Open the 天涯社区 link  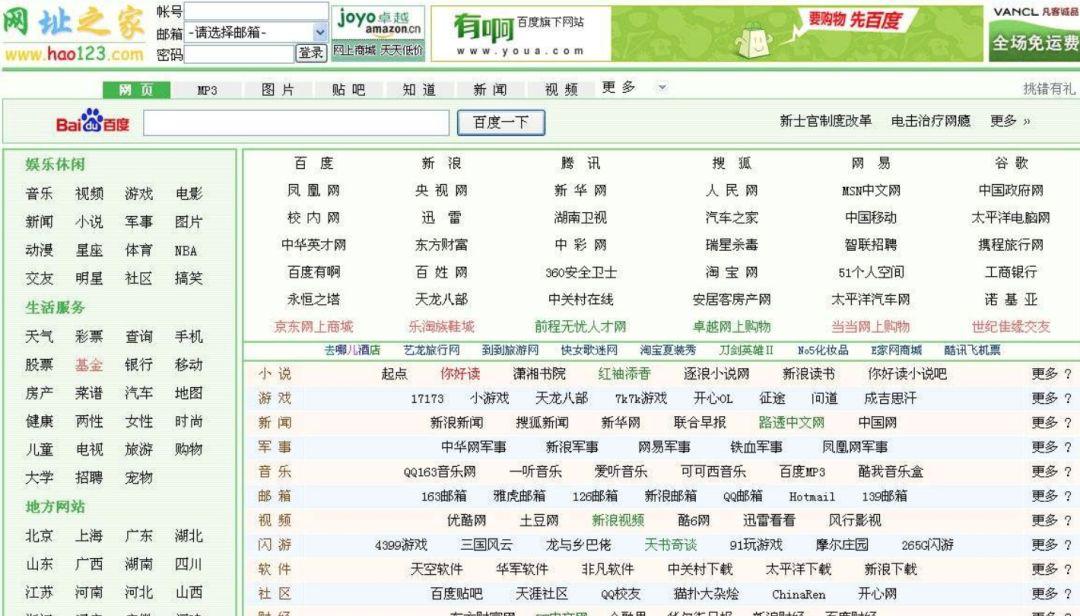pos(542,594)
